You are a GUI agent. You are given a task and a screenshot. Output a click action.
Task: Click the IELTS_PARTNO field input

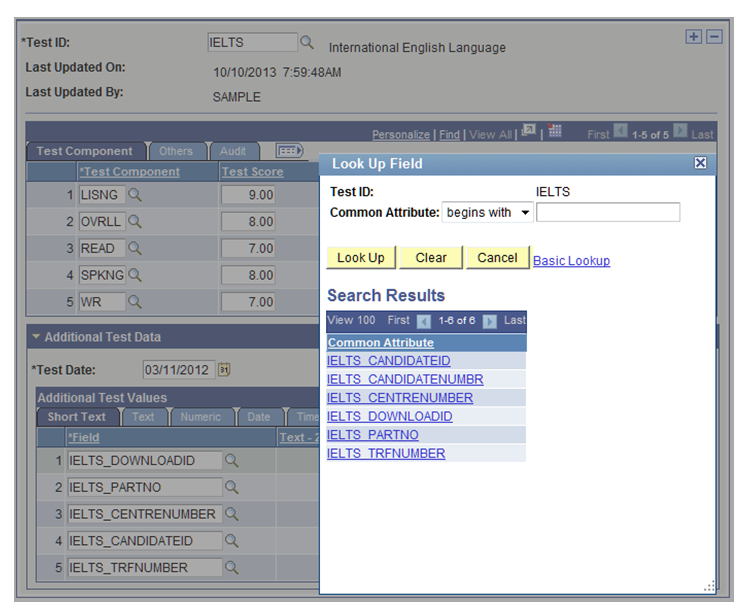[x=145, y=487]
